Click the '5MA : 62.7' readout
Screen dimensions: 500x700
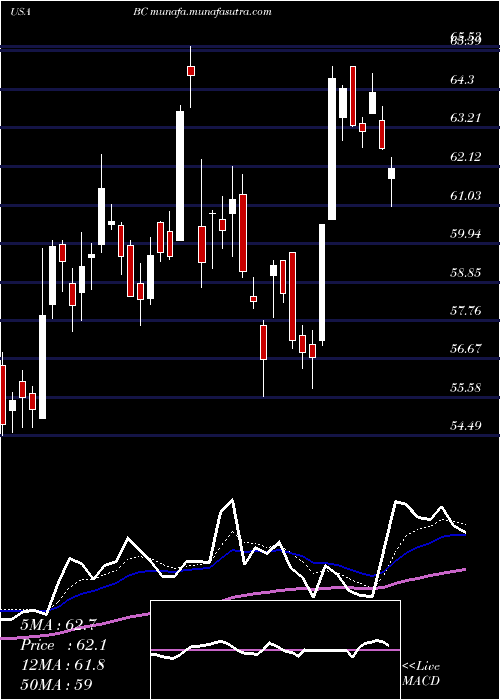click(x=56, y=626)
